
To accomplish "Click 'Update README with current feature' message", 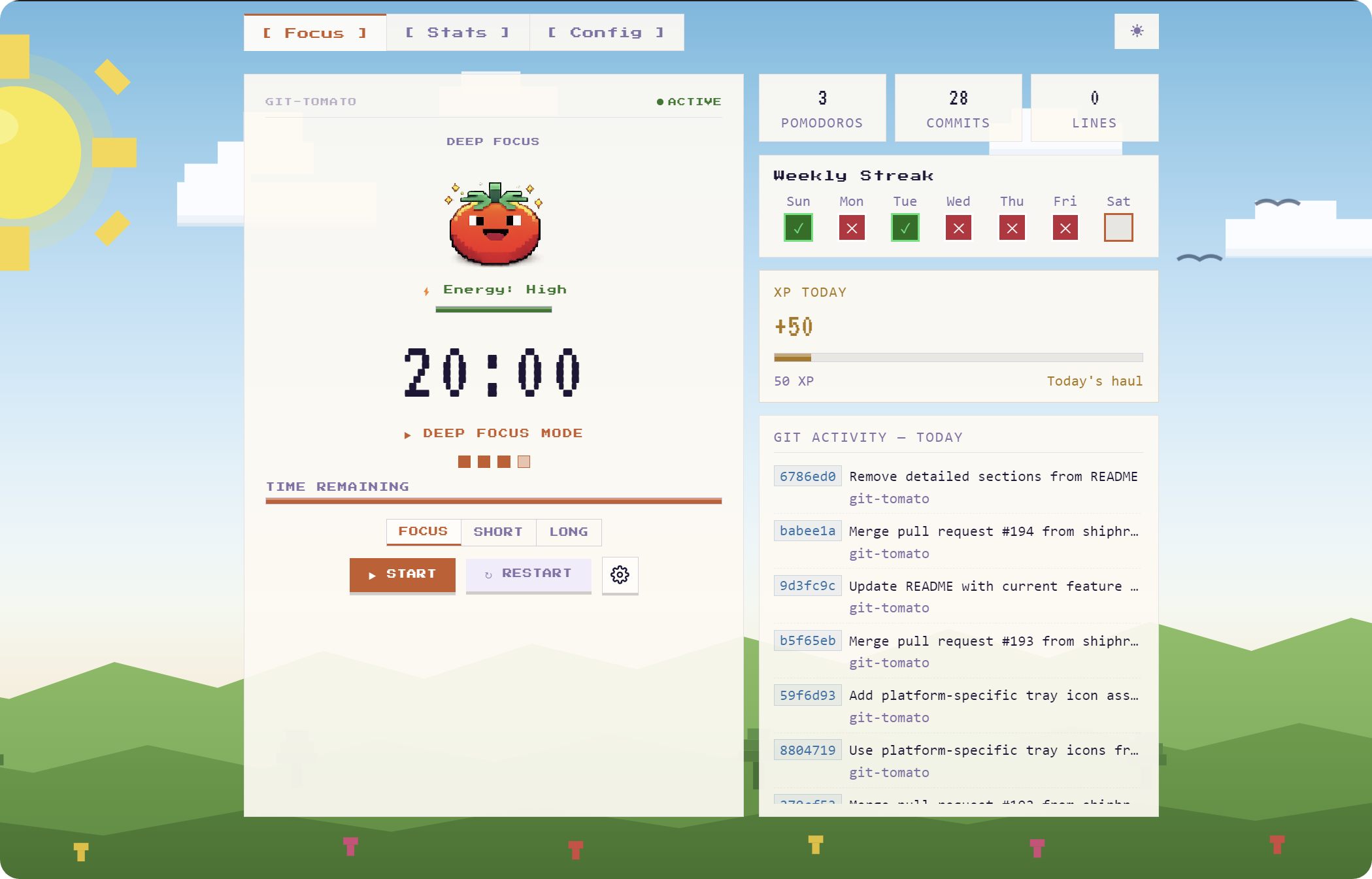I will point(994,586).
